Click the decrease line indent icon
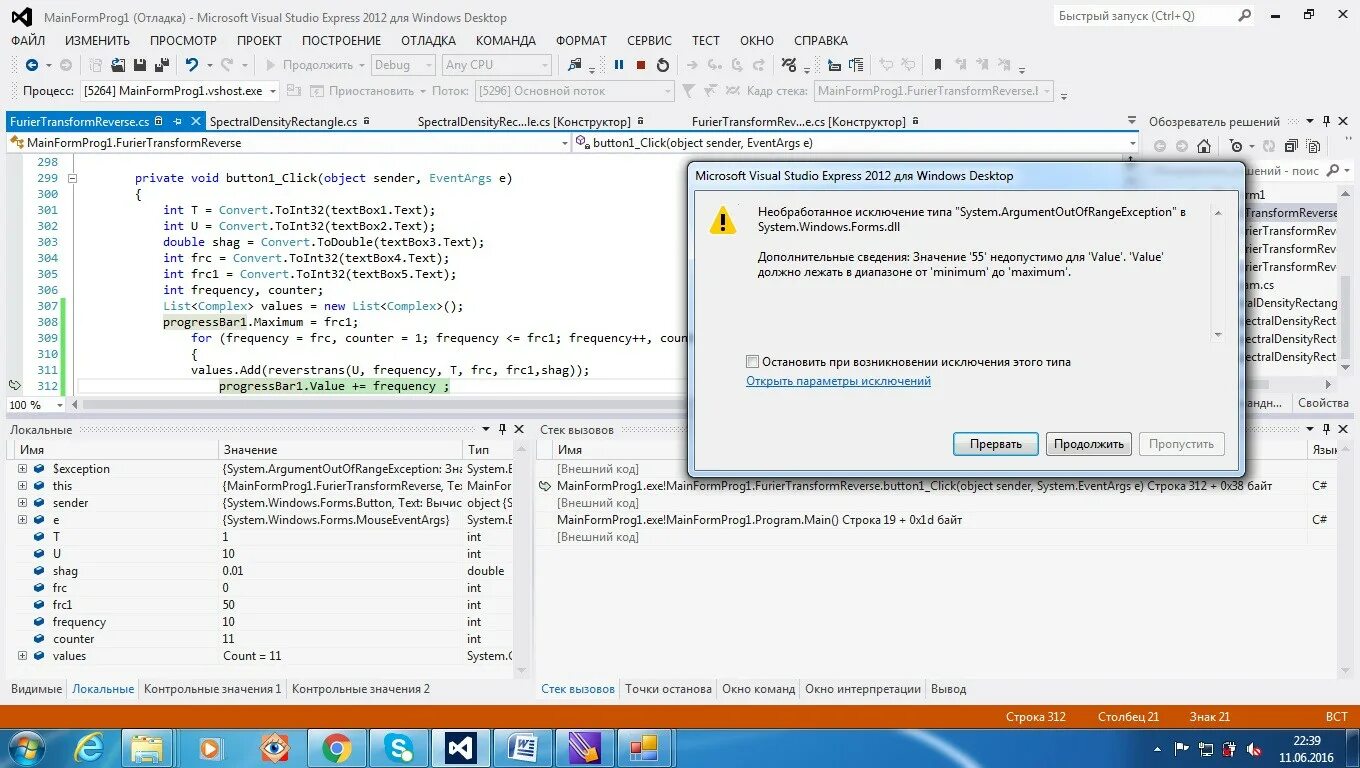 834,65
